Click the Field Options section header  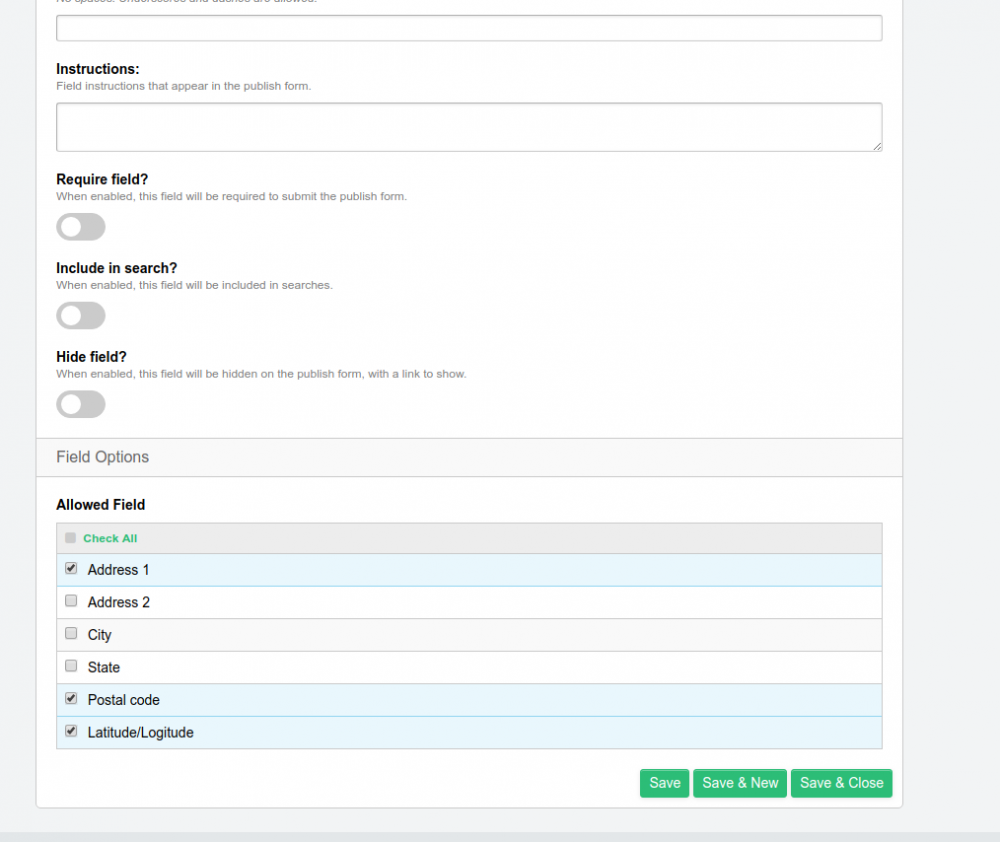pos(469,457)
